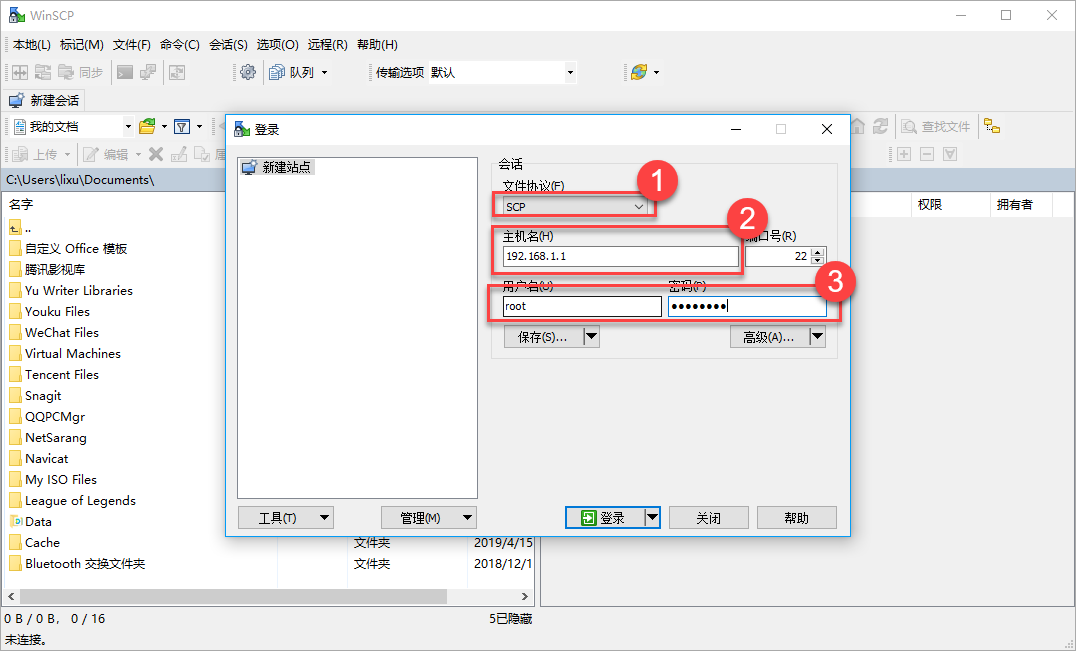Screen dimensions: 1076x651
Task: Open the 工具(T) dropdown button
Action: click(x=285, y=518)
